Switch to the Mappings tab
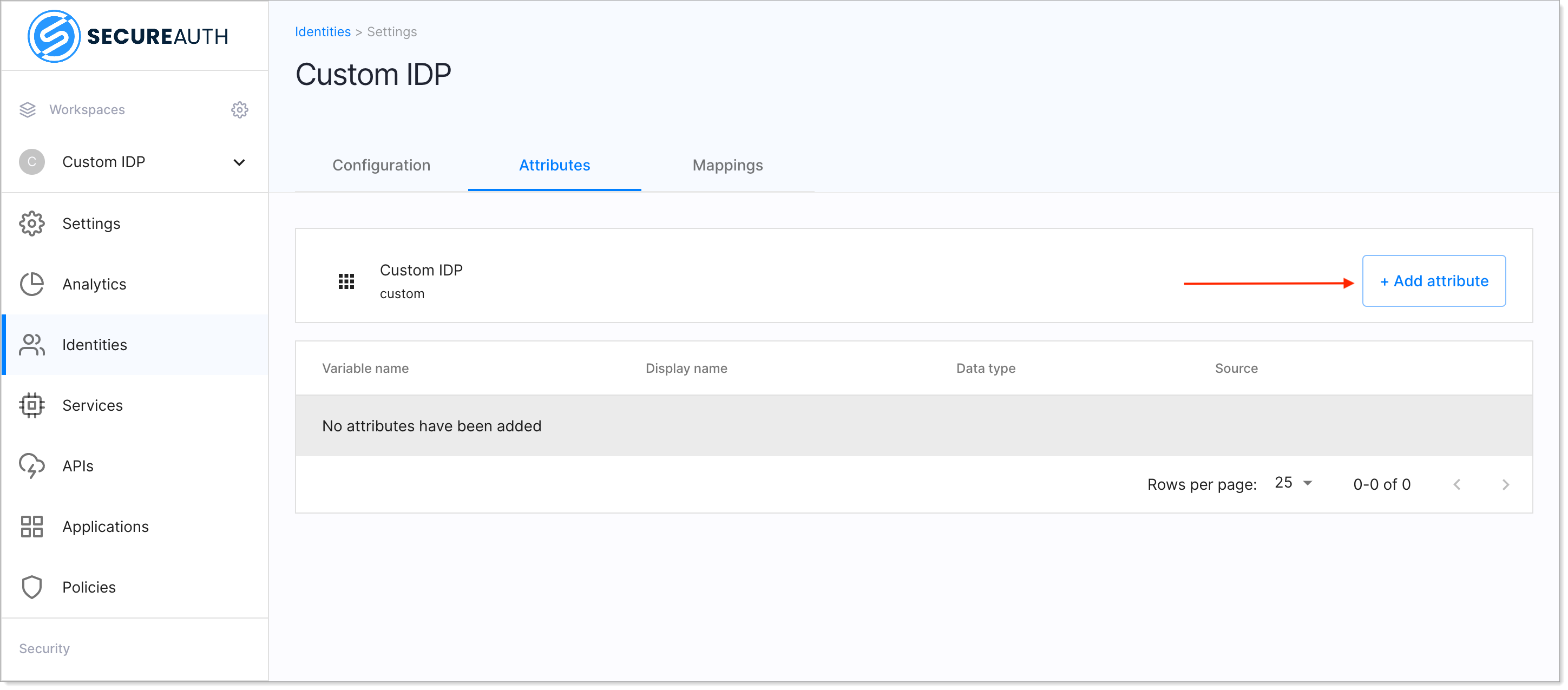The height and width of the screenshot is (690, 1568). click(x=727, y=166)
